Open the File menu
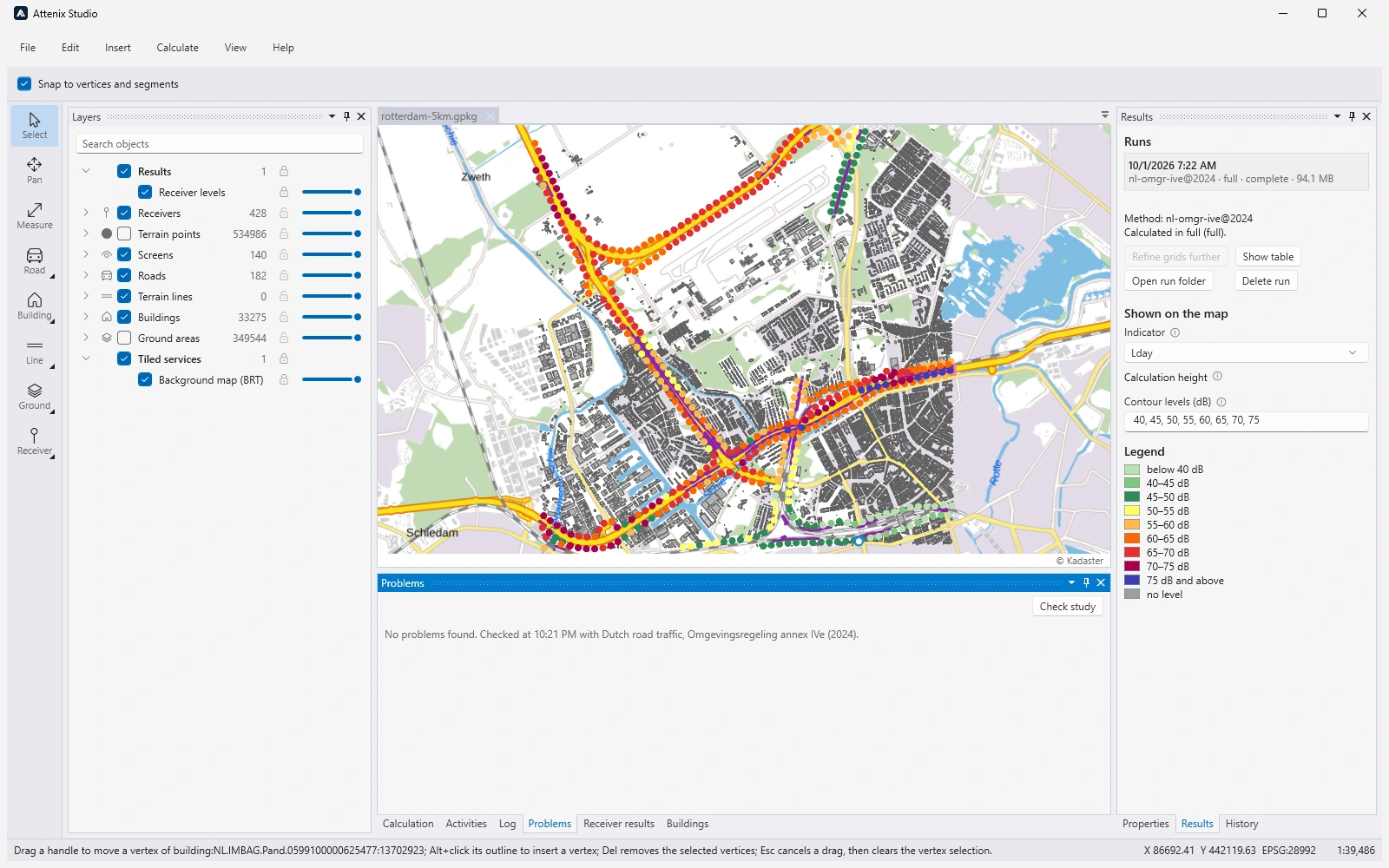This screenshot has width=1389, height=868. click(x=28, y=48)
